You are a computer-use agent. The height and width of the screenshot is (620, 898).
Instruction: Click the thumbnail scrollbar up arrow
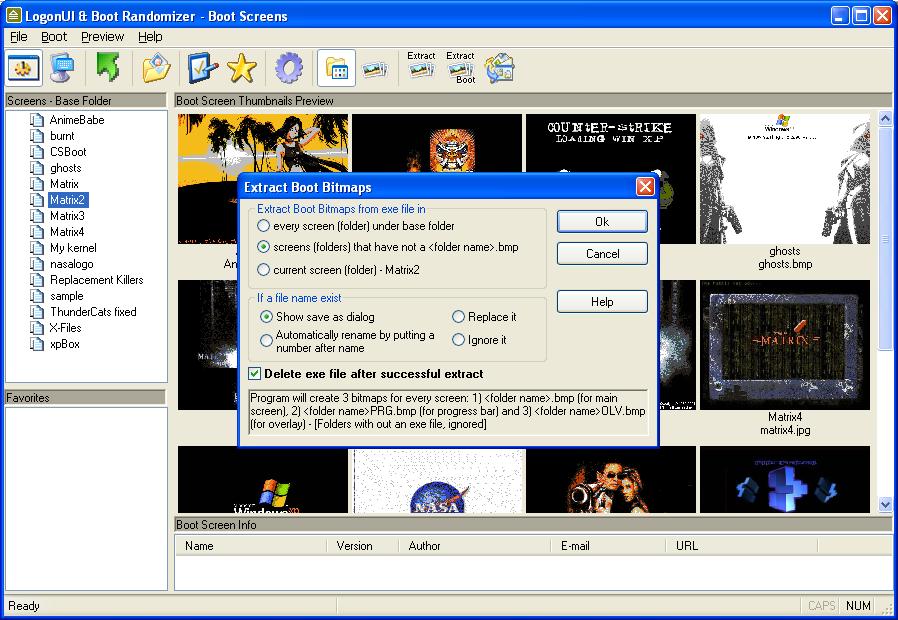[885, 119]
